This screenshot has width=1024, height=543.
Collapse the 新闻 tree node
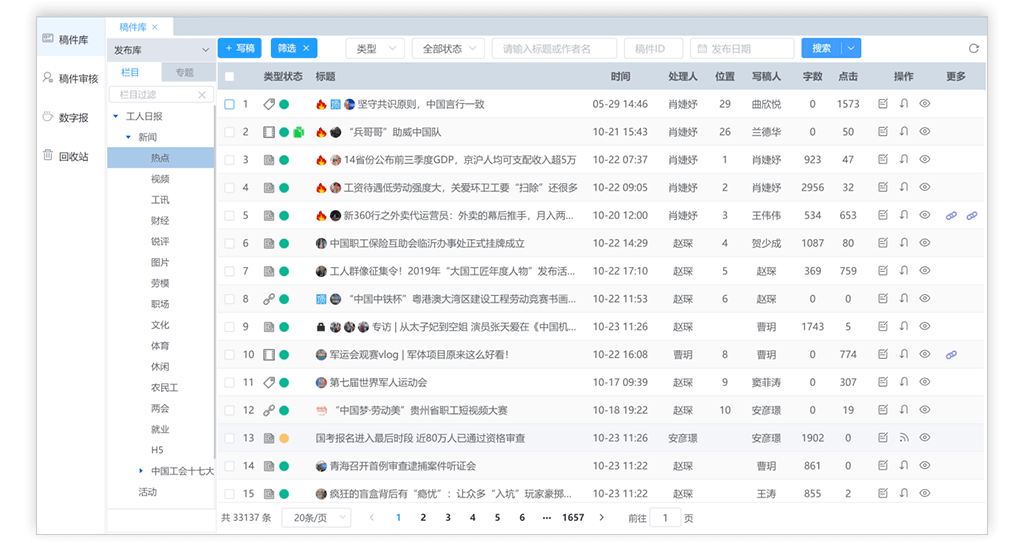[x=128, y=137]
